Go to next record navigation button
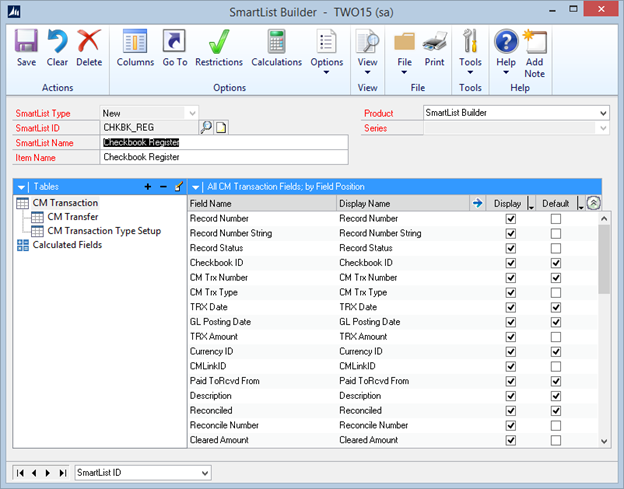Screen dimensions: 624x489 coord(48,473)
